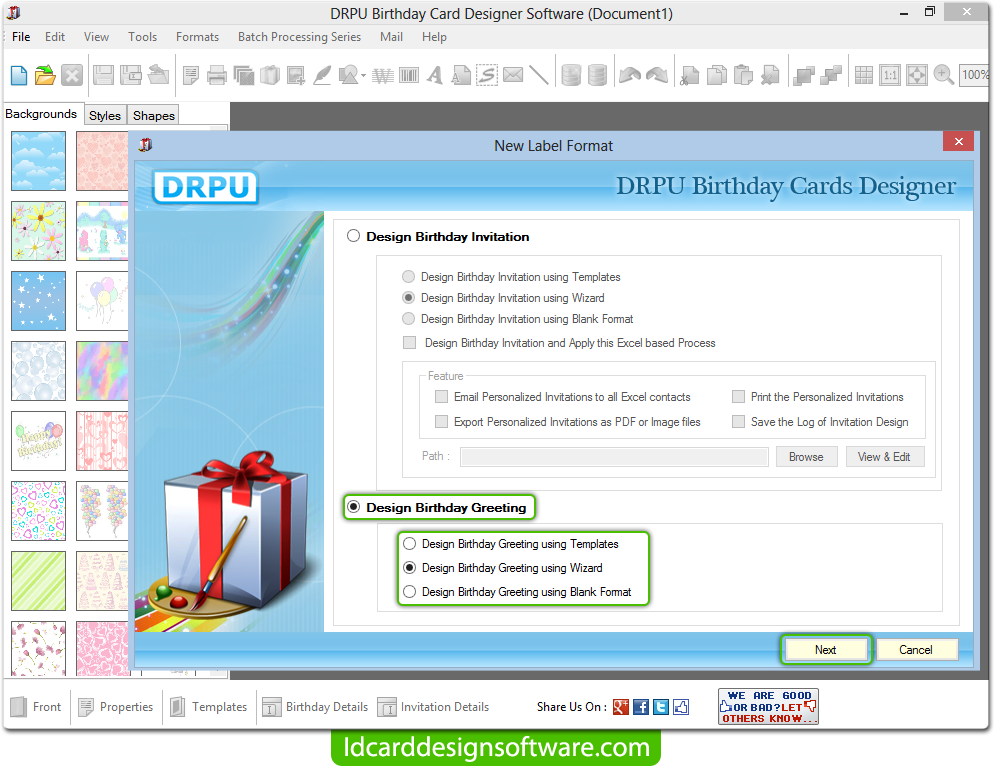Select the Barcode tool
994x766 pixels.
[x=409, y=75]
